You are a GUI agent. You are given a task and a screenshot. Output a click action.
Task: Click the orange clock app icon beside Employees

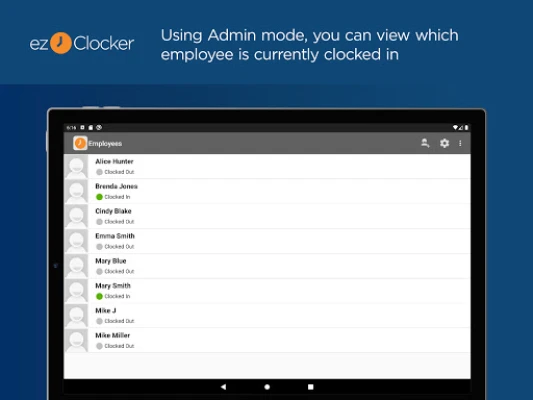point(80,143)
